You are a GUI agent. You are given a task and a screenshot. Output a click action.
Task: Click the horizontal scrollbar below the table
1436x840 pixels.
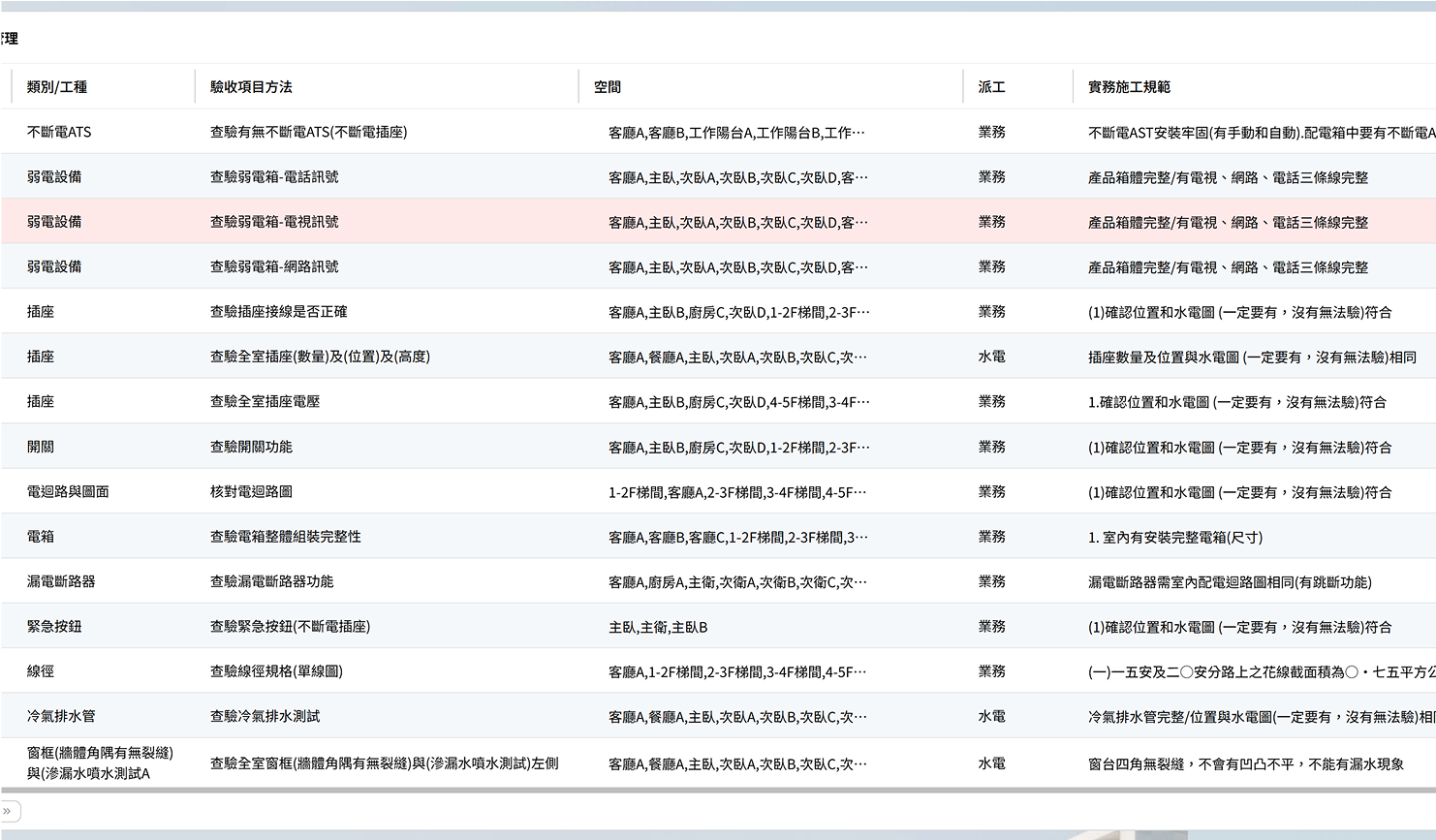717,791
